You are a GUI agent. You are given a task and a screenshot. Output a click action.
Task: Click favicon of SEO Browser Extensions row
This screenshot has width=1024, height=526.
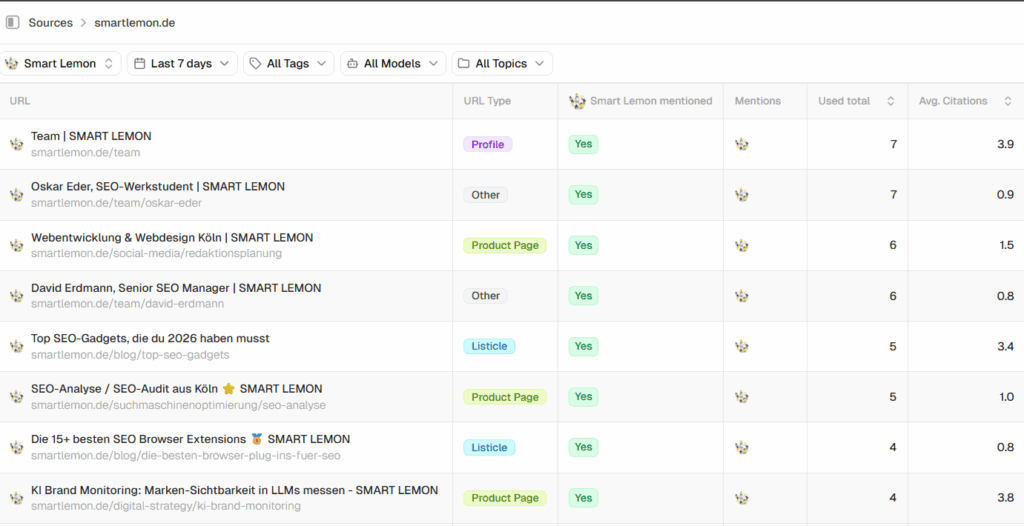pos(16,447)
